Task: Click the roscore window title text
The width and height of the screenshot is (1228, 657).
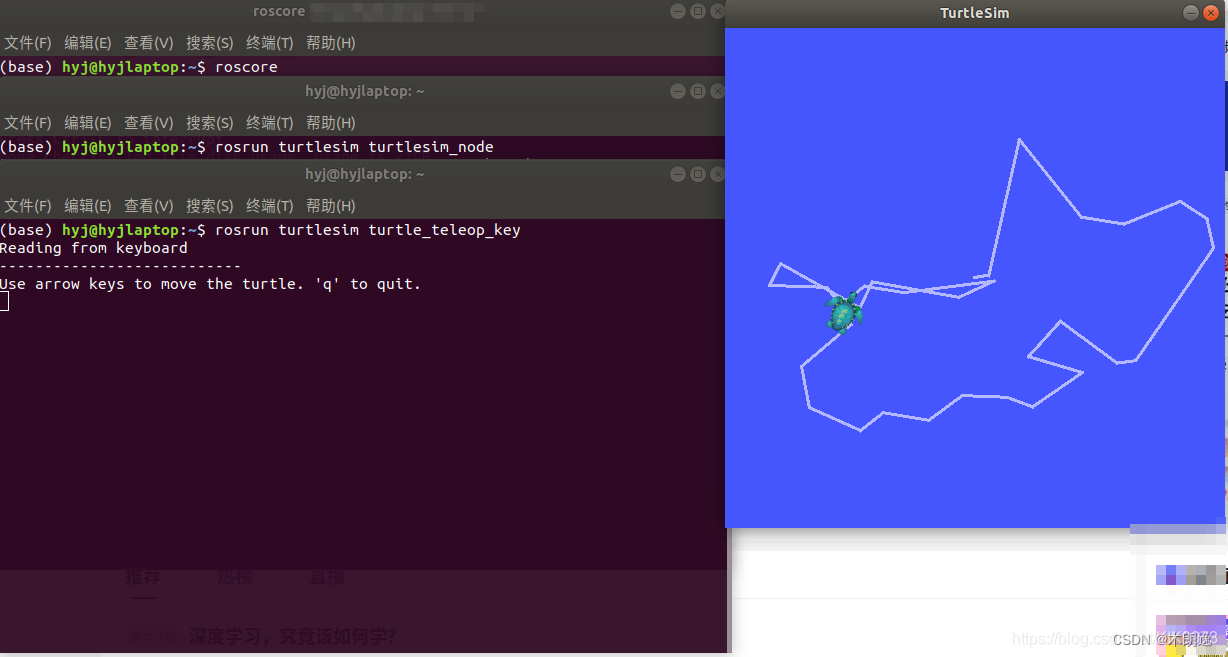Action: tap(279, 11)
